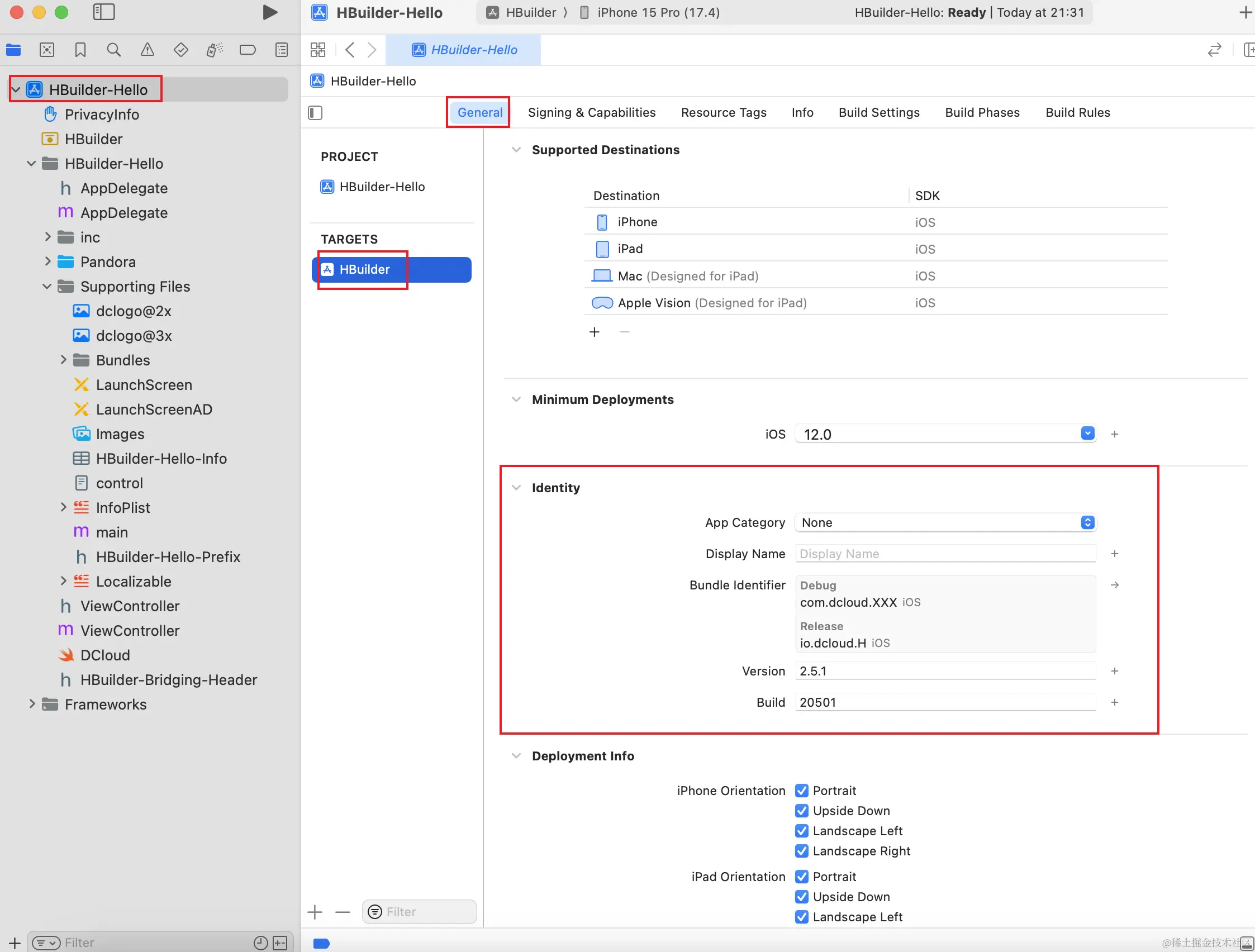The image size is (1255, 952).
Task: Open the Issue navigator warning icon
Action: [147, 50]
